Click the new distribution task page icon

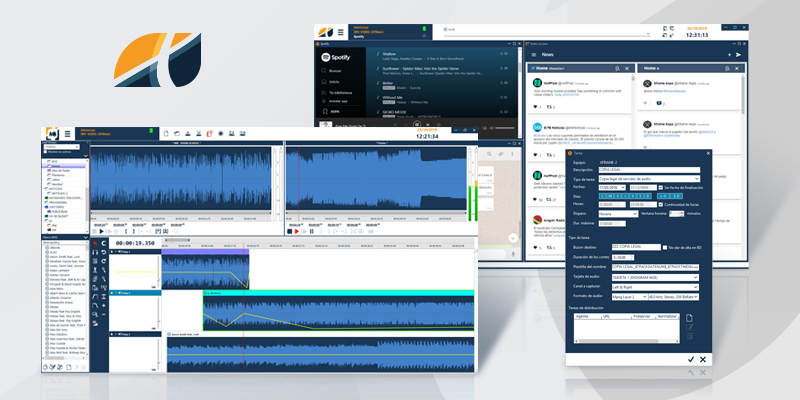tap(689, 318)
